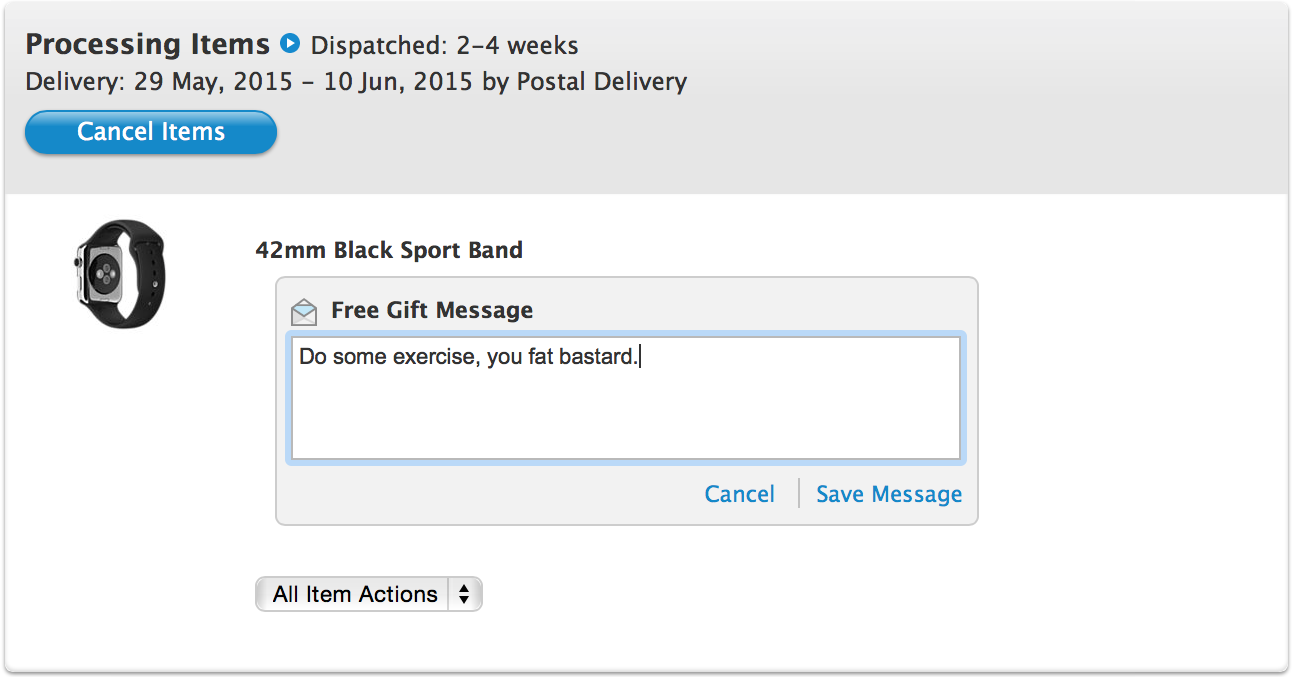Open the Apple Watch product thumbnail

tap(119, 272)
